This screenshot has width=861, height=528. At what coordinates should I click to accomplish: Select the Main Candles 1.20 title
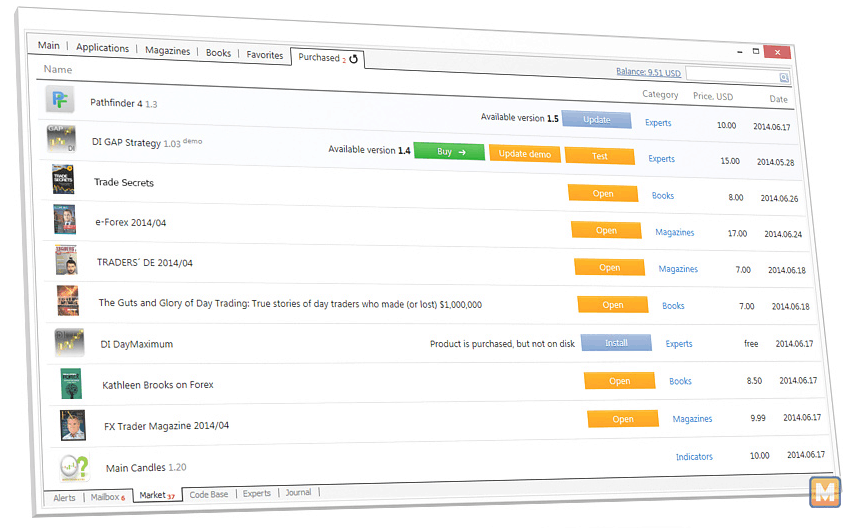click(x=146, y=468)
